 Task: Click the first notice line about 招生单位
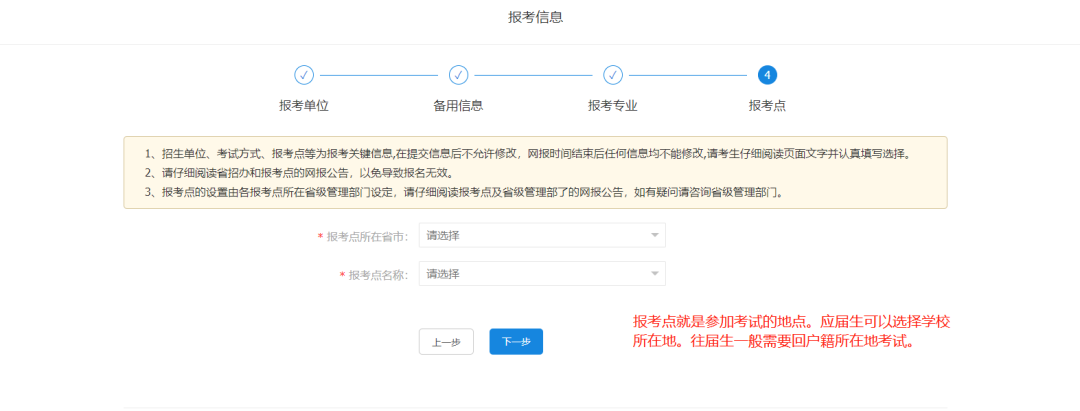(530, 154)
